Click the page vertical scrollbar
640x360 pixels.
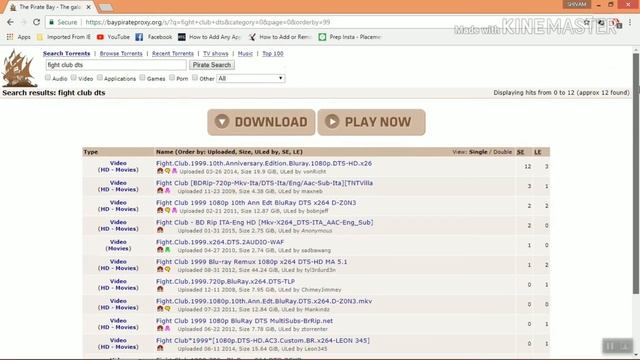636,173
